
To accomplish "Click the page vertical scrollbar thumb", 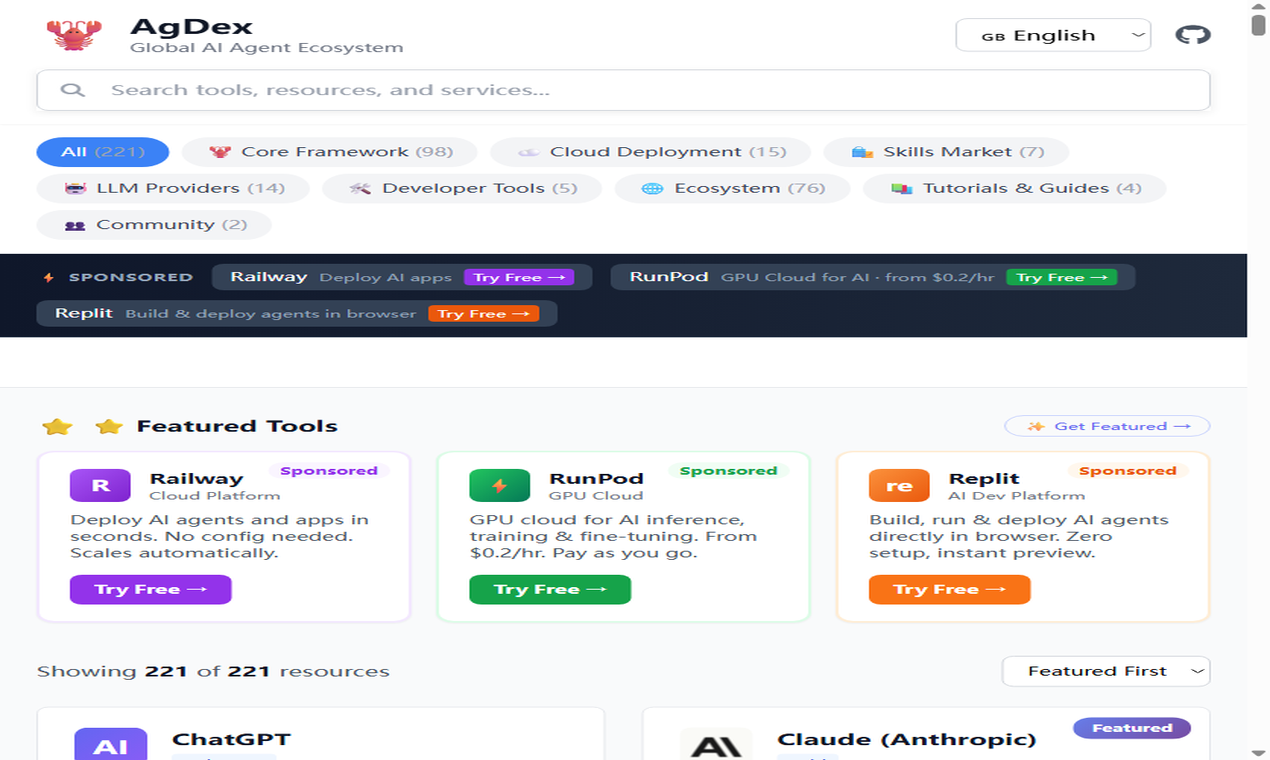I will click(x=1259, y=24).
